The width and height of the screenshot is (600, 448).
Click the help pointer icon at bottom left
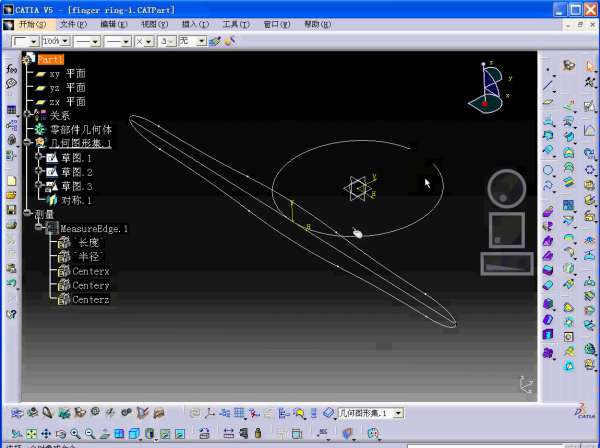tap(12, 314)
